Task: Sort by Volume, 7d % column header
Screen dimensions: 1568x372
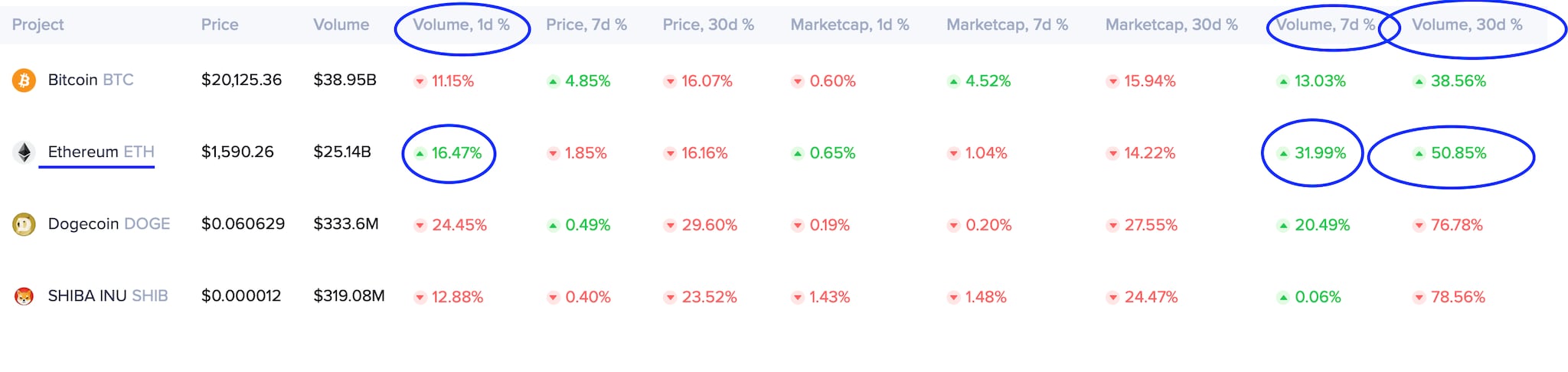Action: pyautogui.click(x=1325, y=24)
